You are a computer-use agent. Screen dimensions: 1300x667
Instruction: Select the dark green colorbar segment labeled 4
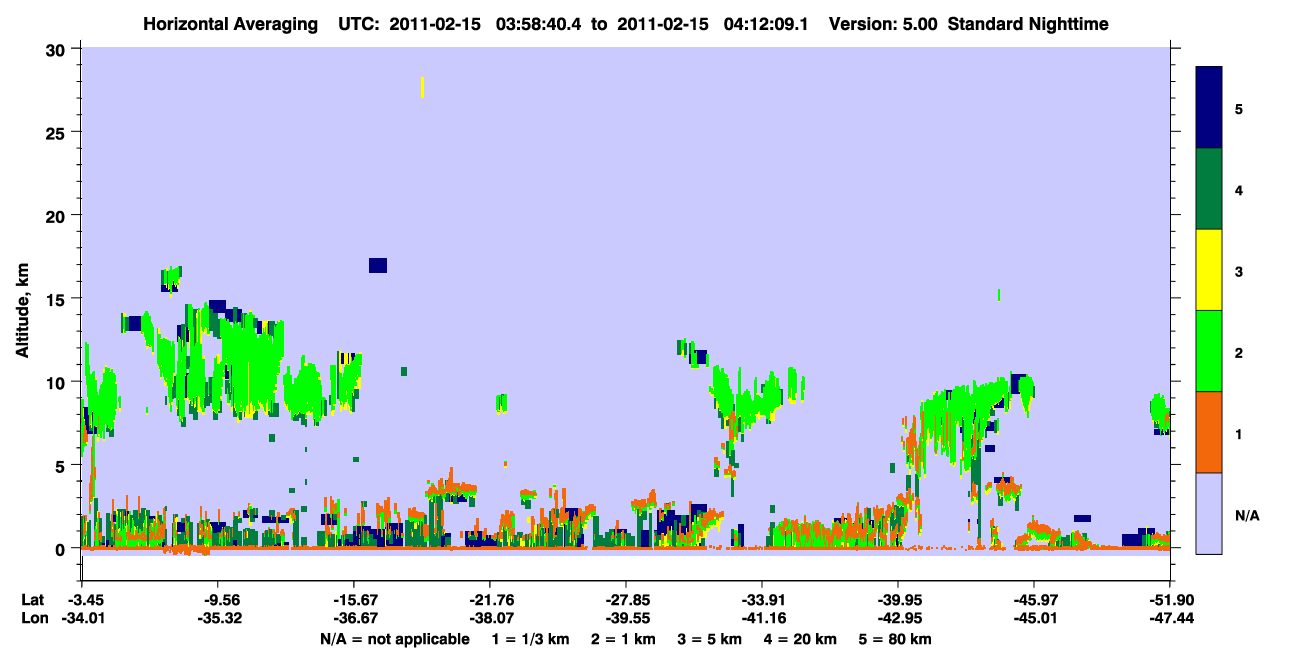point(1209,189)
